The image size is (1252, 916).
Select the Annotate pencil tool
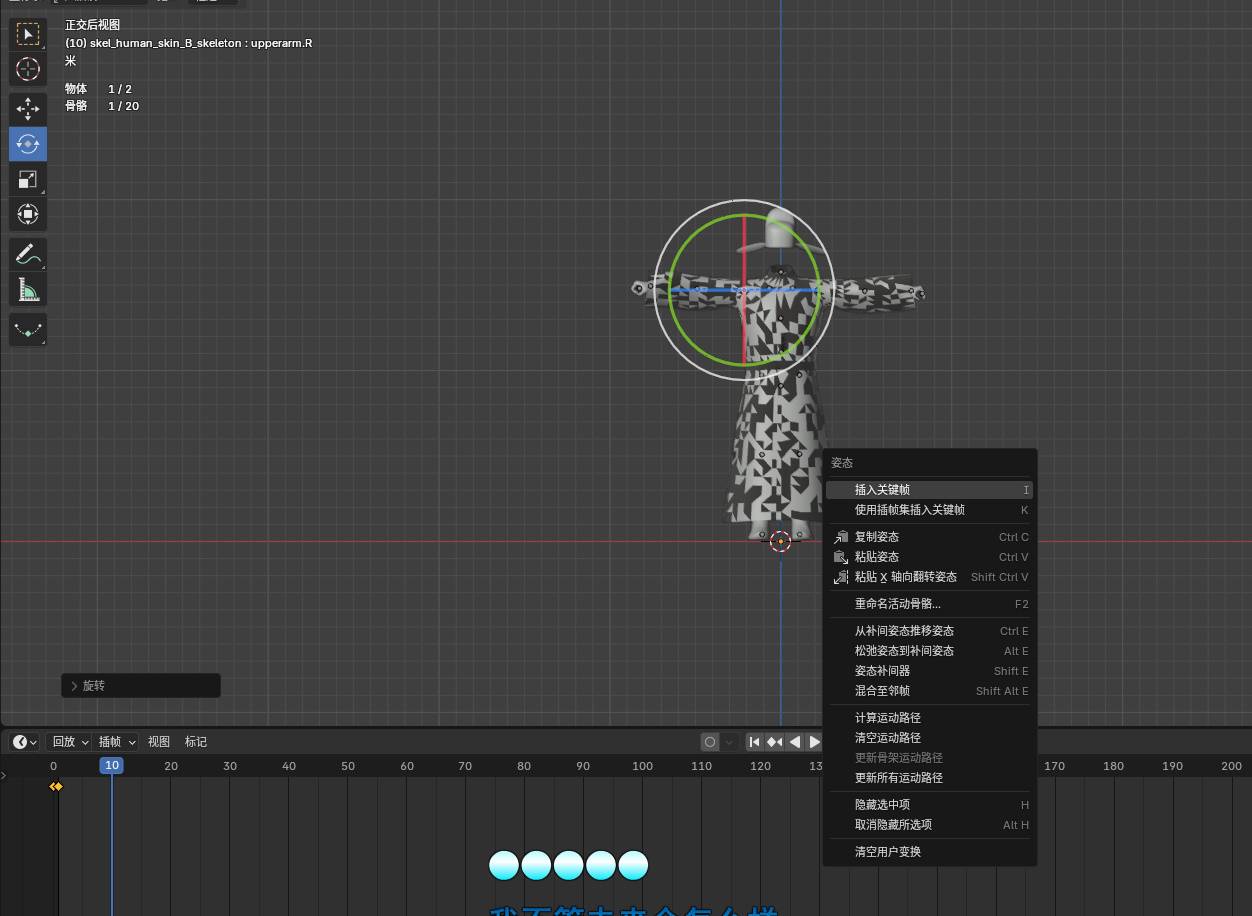point(28,254)
